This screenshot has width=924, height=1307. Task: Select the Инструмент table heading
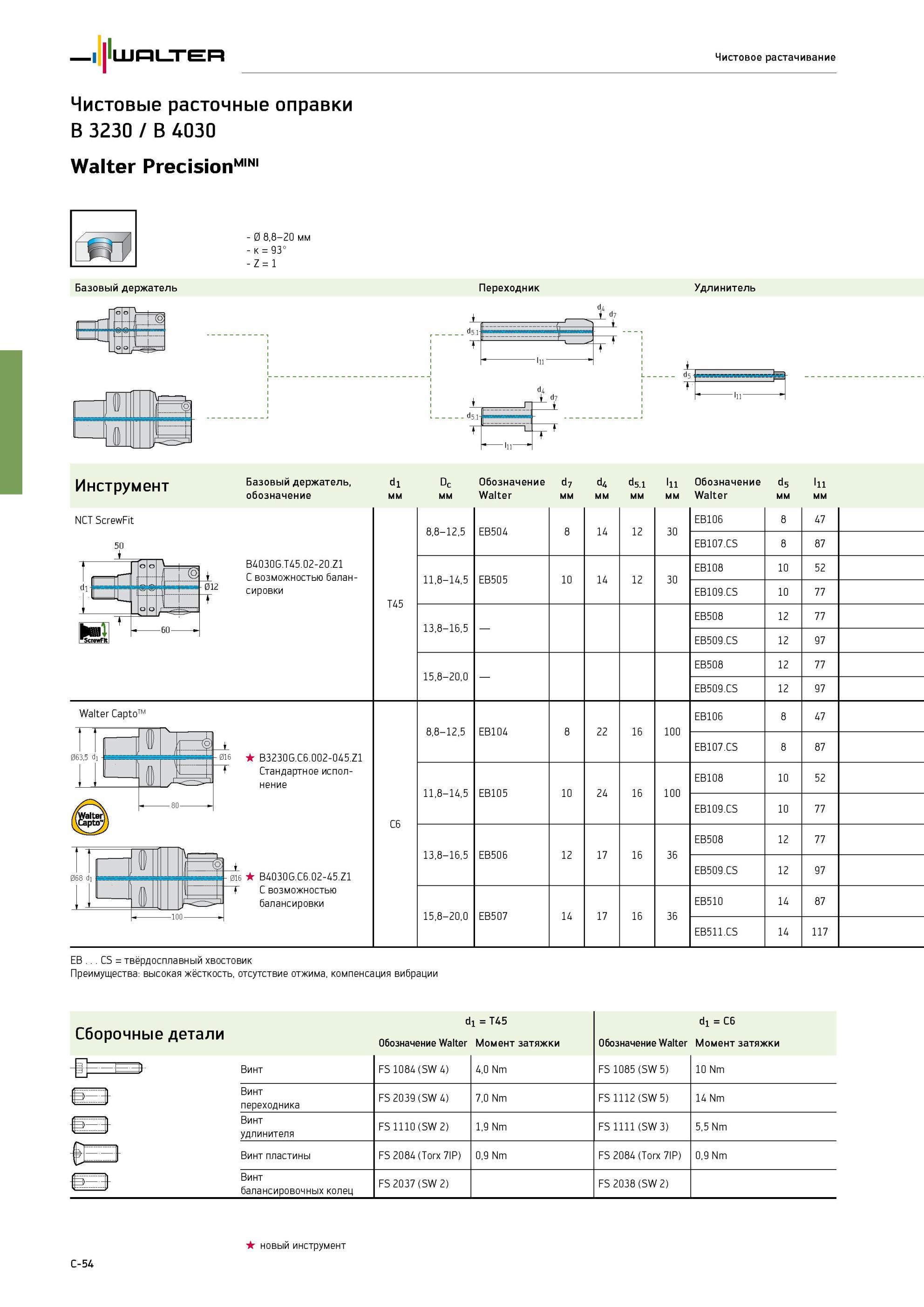pos(122,485)
